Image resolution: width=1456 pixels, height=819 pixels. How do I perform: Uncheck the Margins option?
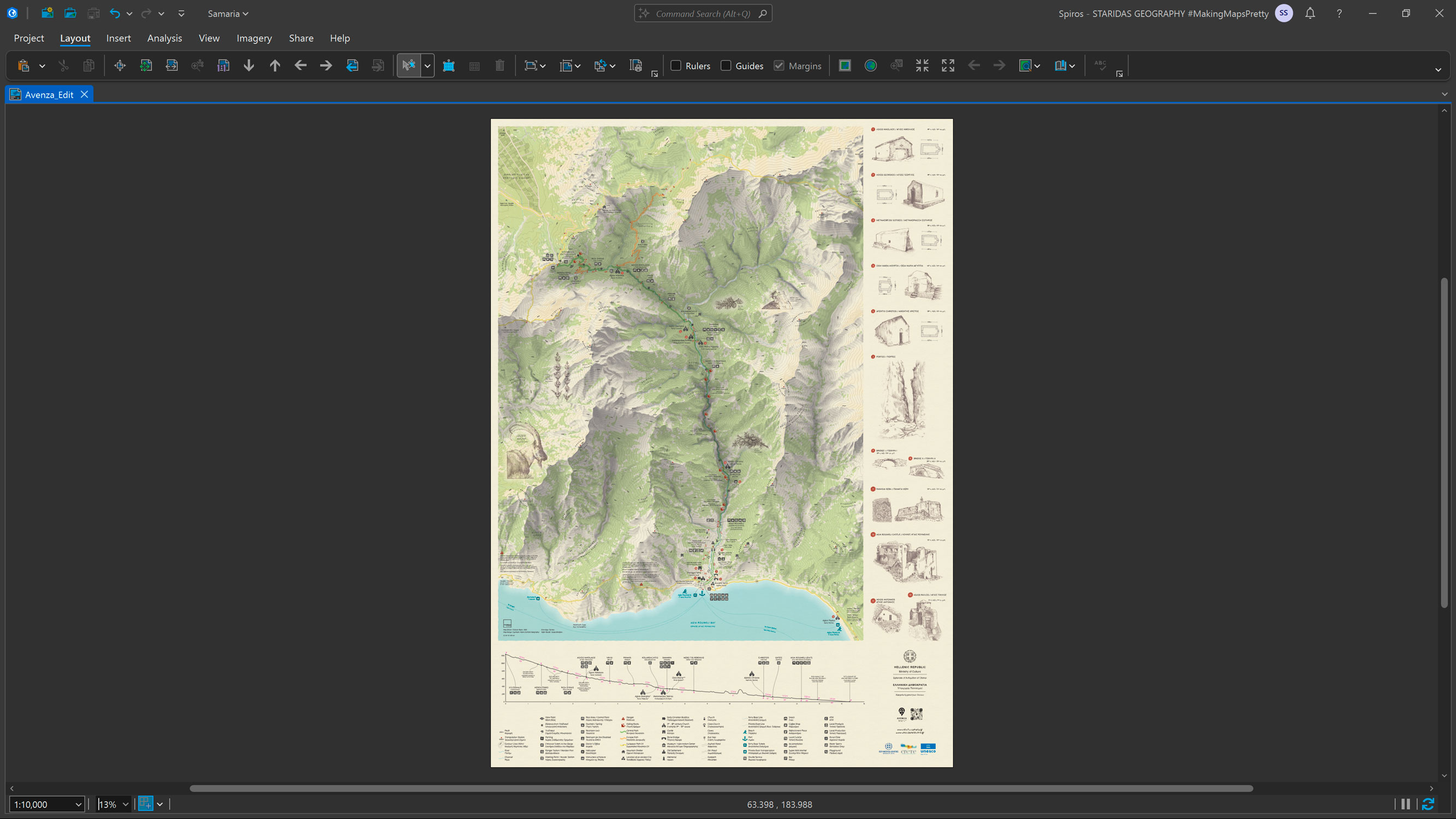pyautogui.click(x=780, y=66)
